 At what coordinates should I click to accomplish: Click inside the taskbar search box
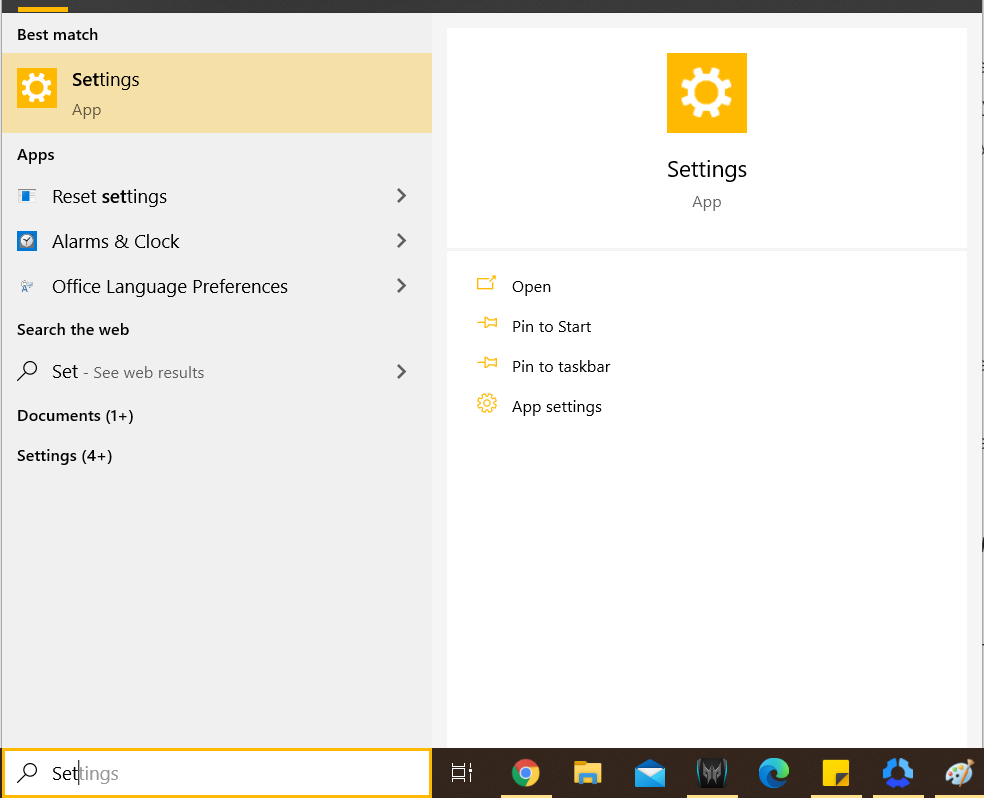[217, 773]
